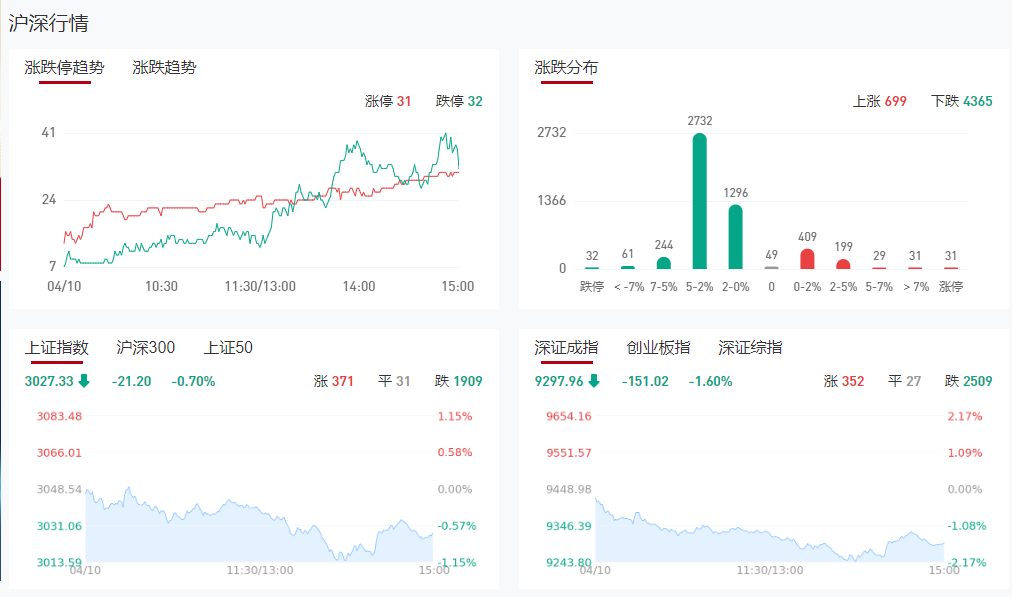The width and height of the screenshot is (1012, 597).
Task: Open the 涨跌分布 tab
Action: tap(566, 68)
